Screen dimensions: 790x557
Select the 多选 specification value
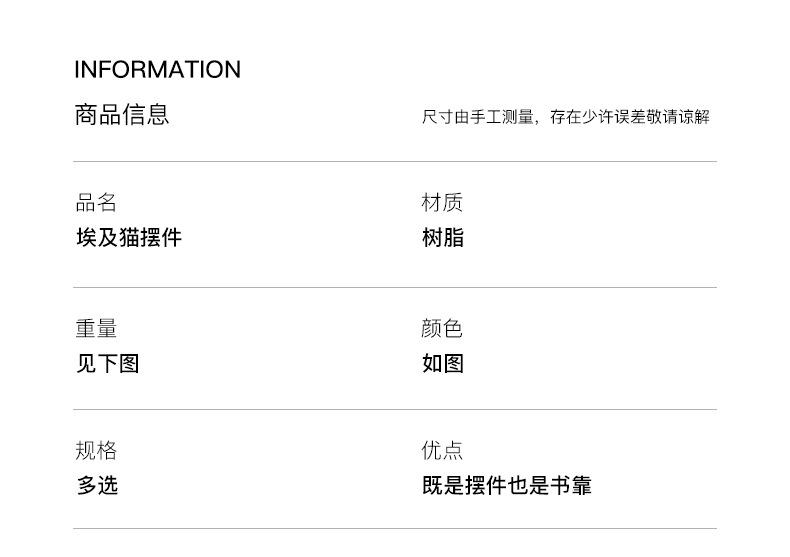[97, 486]
